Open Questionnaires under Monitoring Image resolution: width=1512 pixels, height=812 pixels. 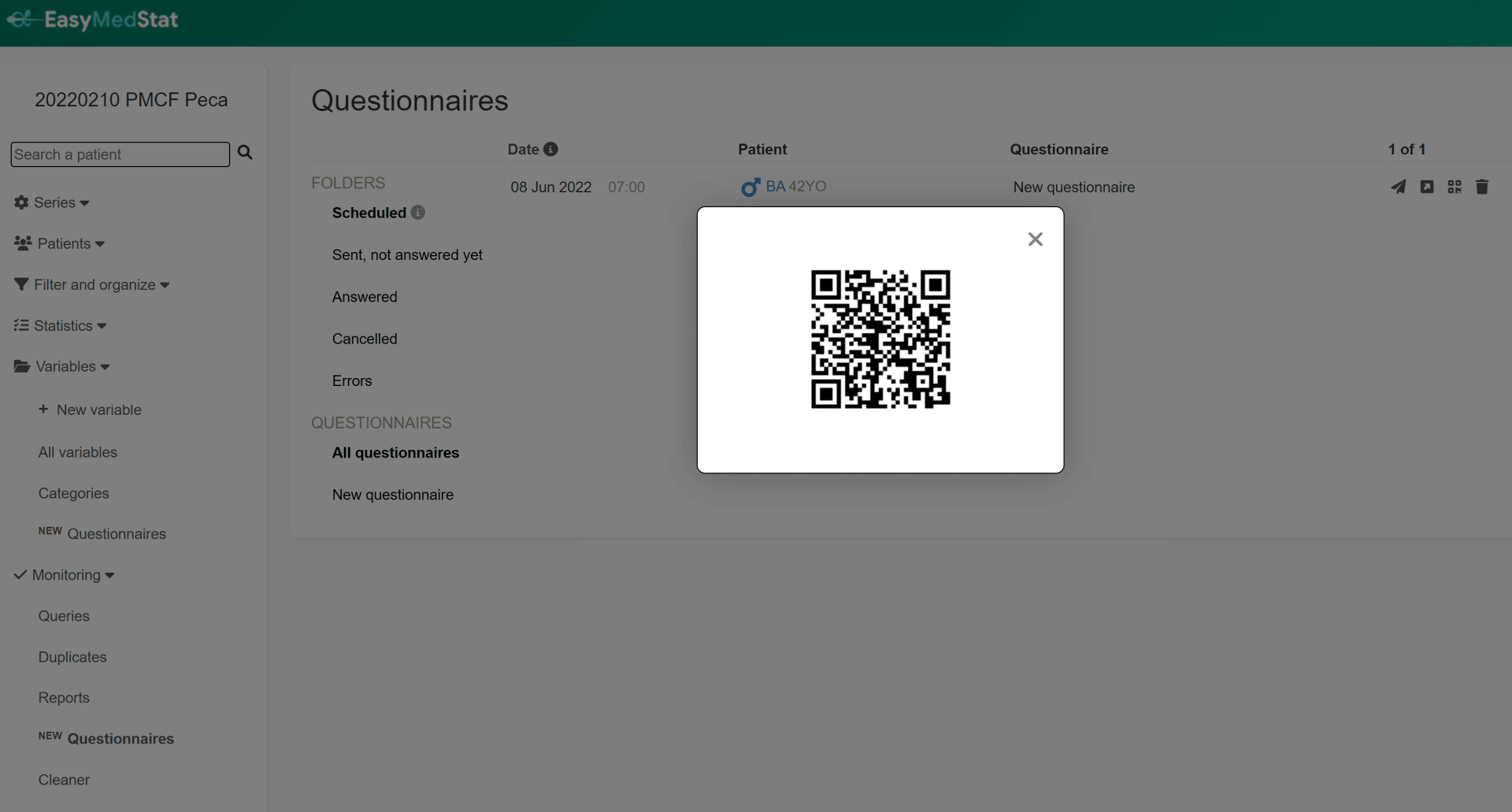click(x=106, y=739)
